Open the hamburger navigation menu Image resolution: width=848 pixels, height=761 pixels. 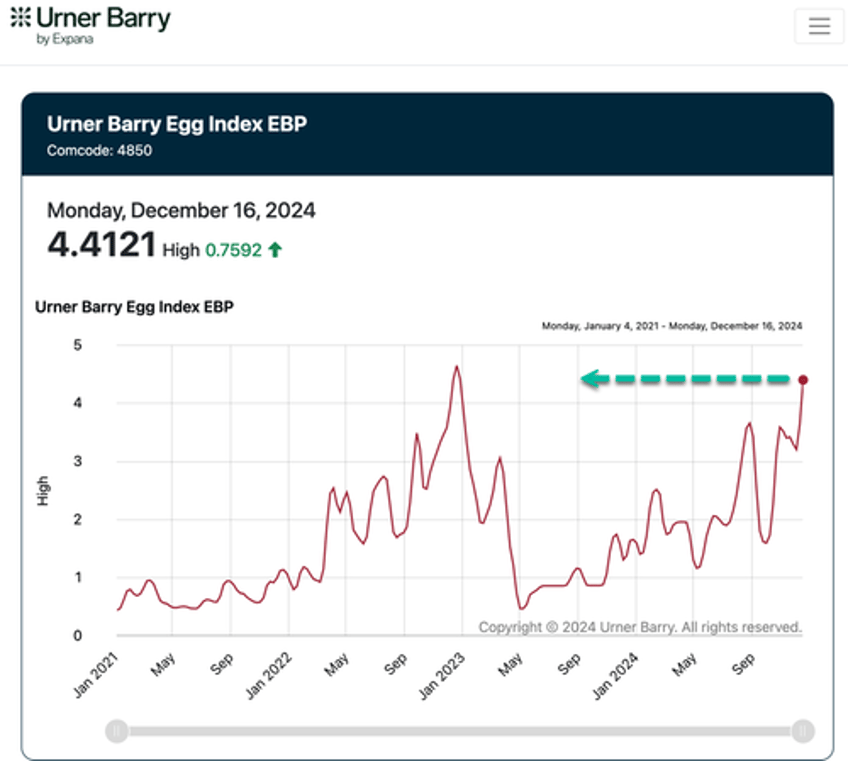pyautogui.click(x=819, y=25)
